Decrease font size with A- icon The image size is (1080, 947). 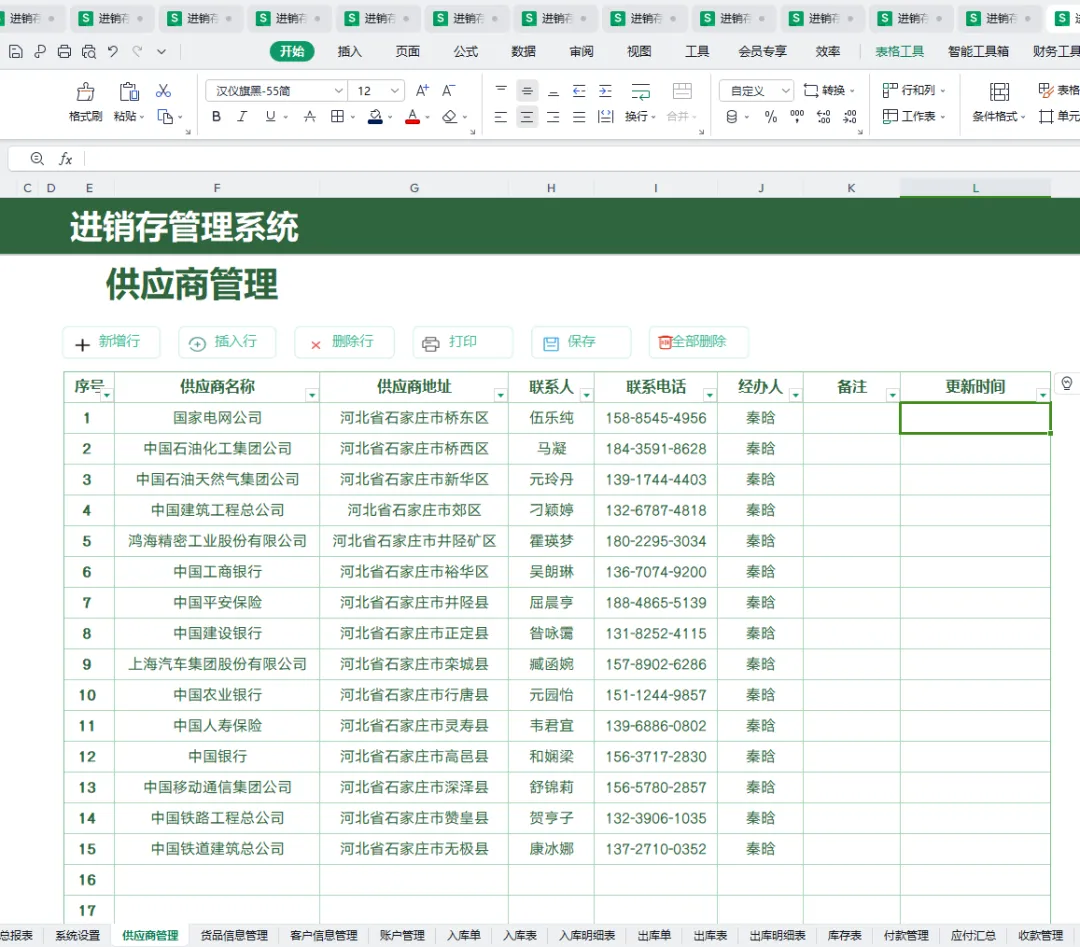click(x=448, y=90)
